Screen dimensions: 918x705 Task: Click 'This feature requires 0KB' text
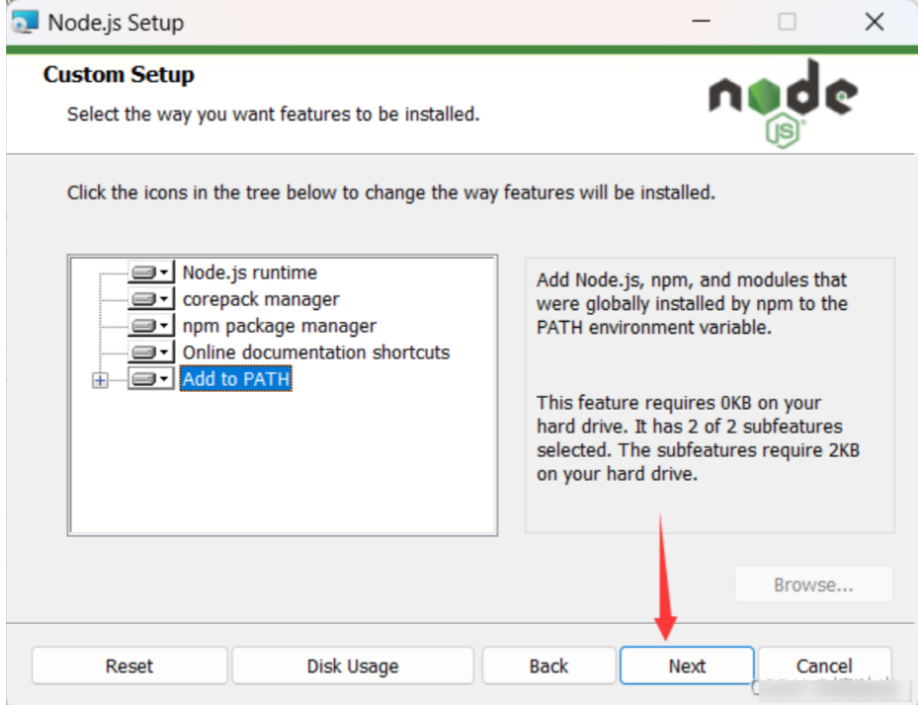[698, 438]
